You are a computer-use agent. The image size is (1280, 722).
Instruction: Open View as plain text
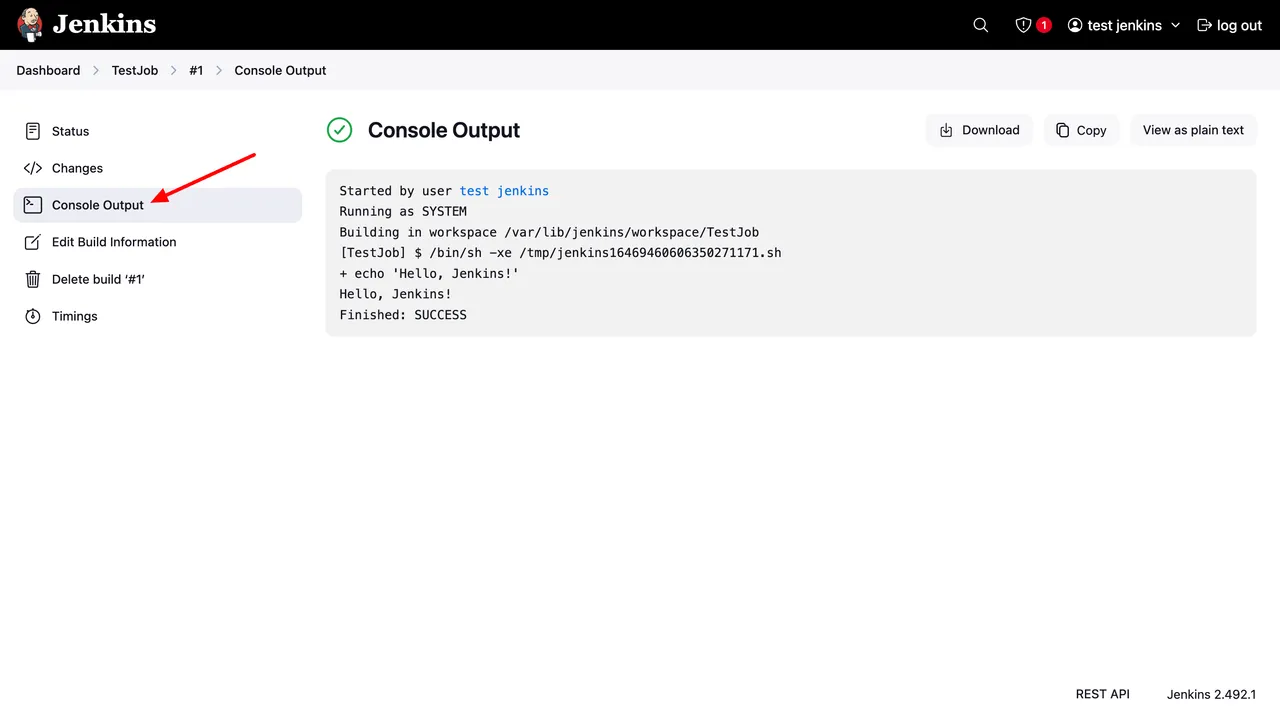coord(1193,130)
